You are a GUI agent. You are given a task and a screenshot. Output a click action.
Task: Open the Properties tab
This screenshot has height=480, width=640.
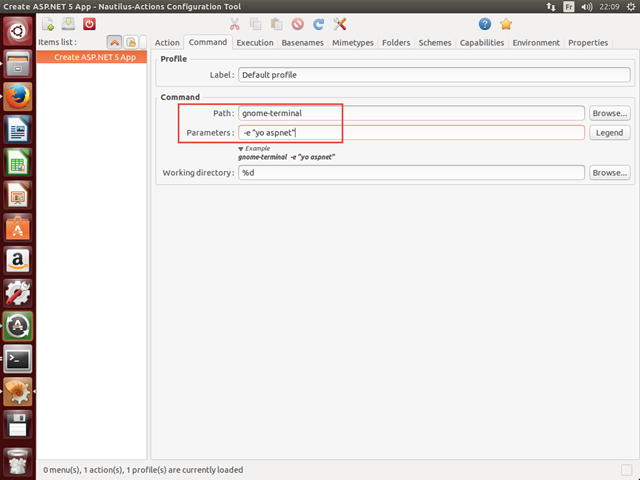(588, 42)
